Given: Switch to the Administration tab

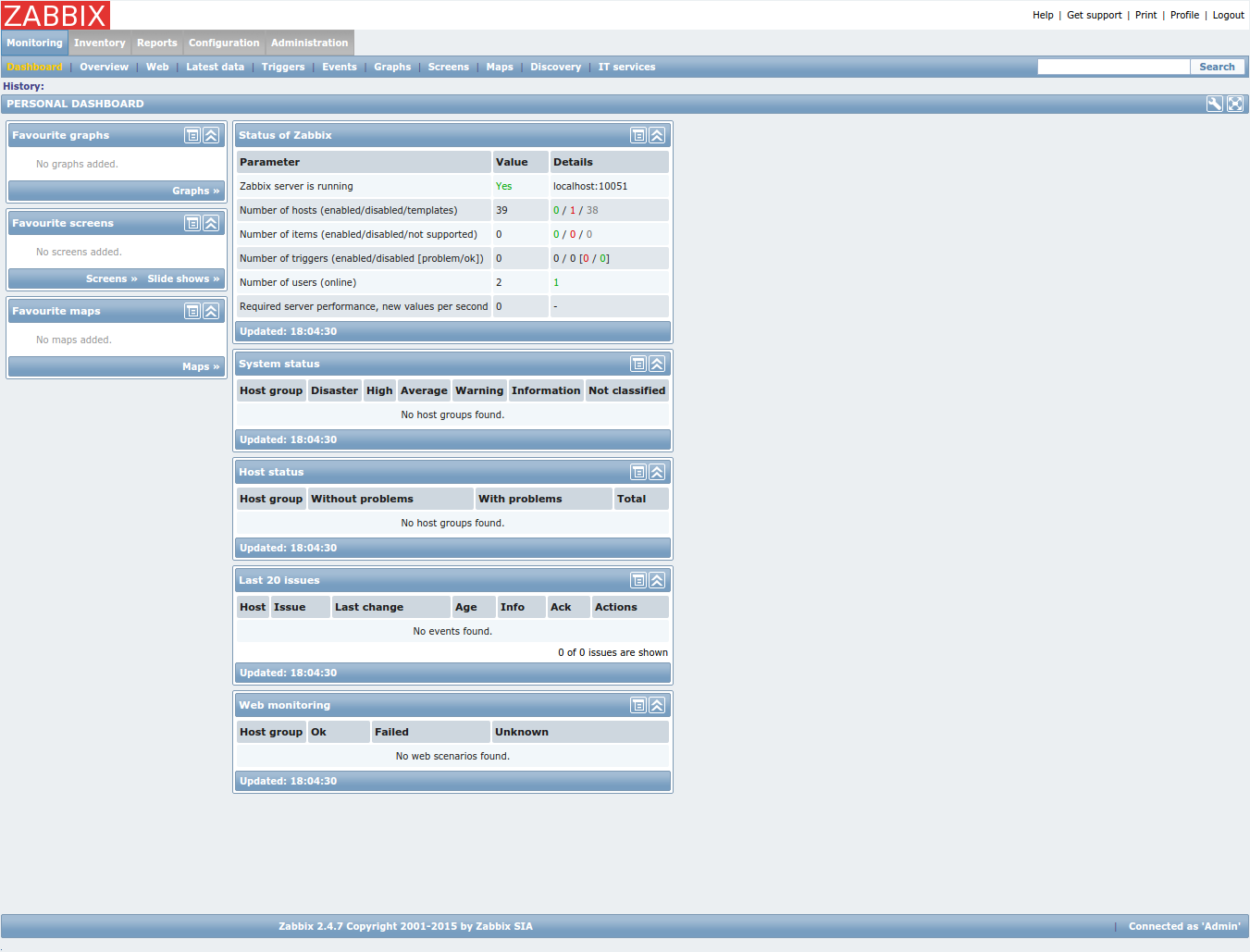Looking at the screenshot, I should 310,43.
